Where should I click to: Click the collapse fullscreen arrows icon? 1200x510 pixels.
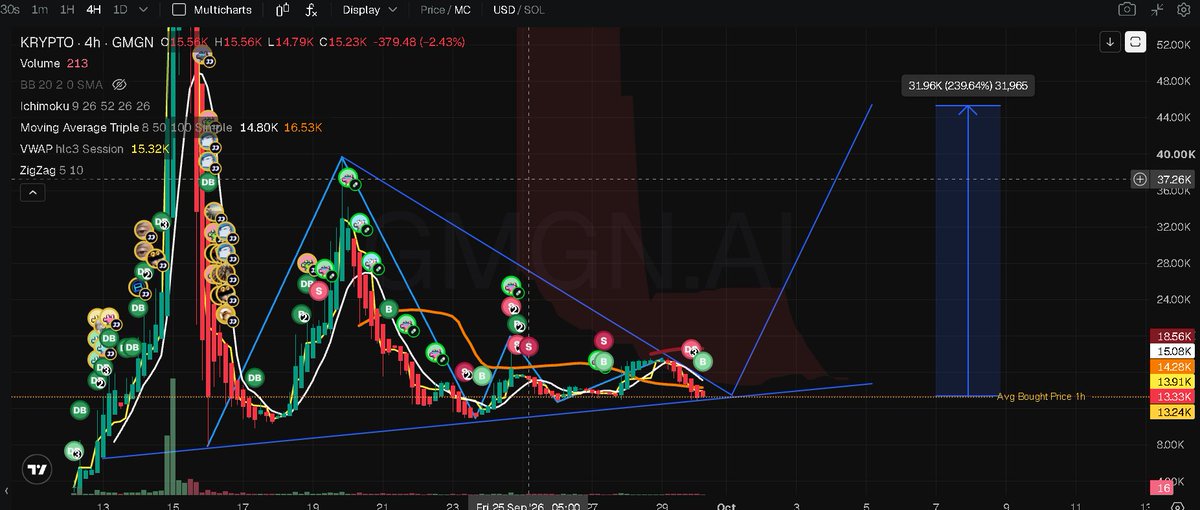1157,10
